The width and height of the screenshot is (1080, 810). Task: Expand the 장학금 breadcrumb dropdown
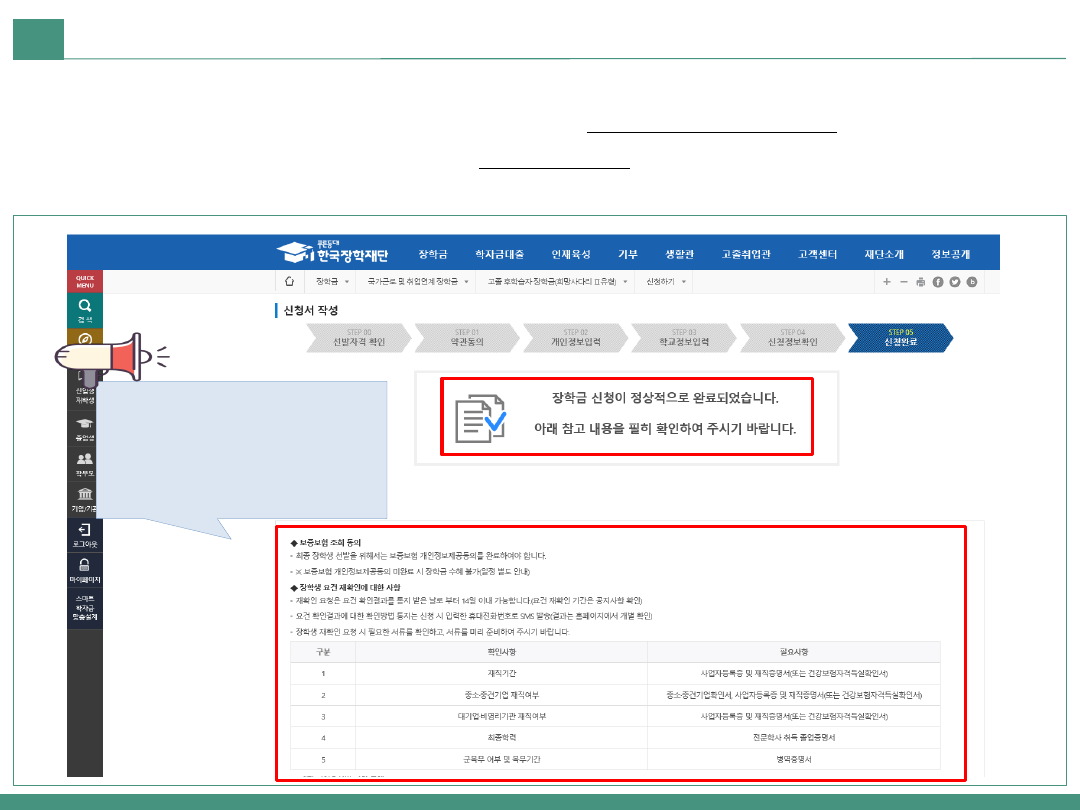click(x=332, y=282)
